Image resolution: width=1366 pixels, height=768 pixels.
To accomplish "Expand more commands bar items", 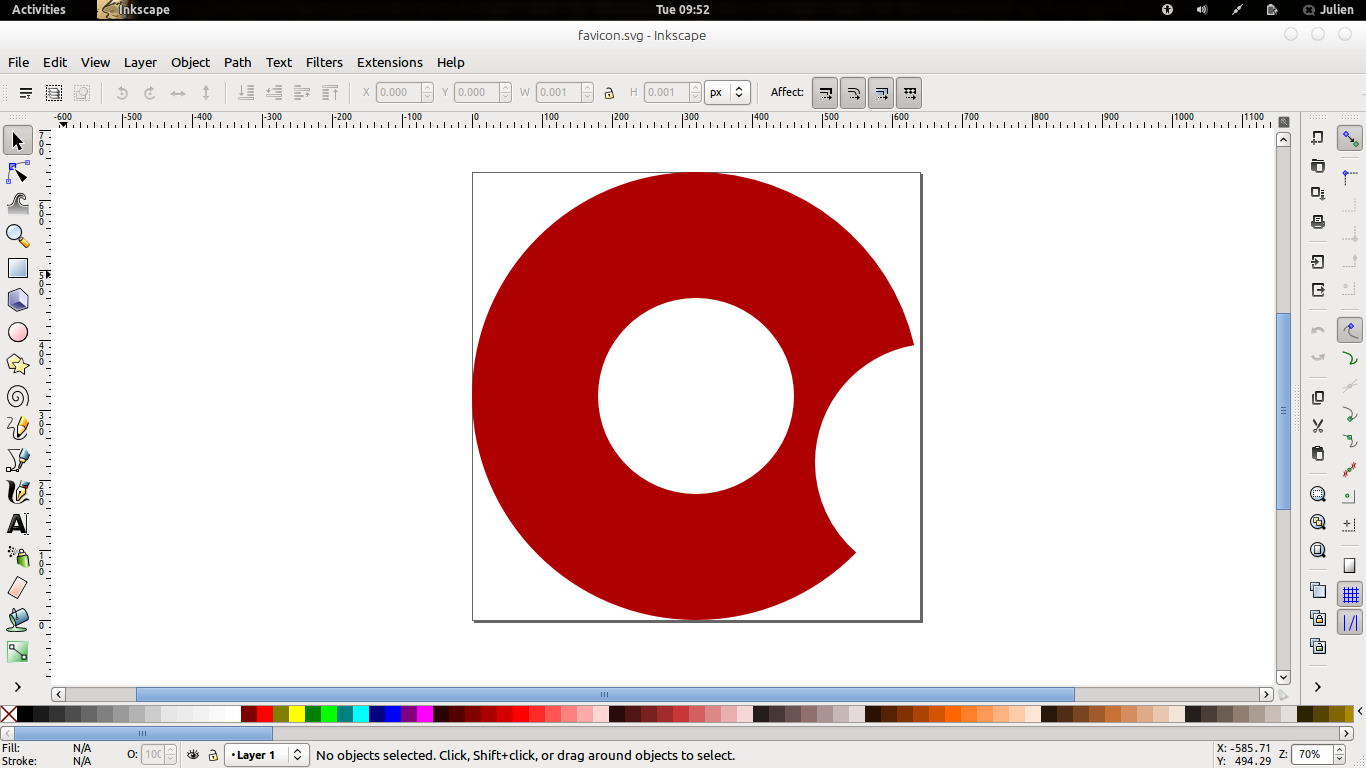I will pyautogui.click(x=1318, y=687).
